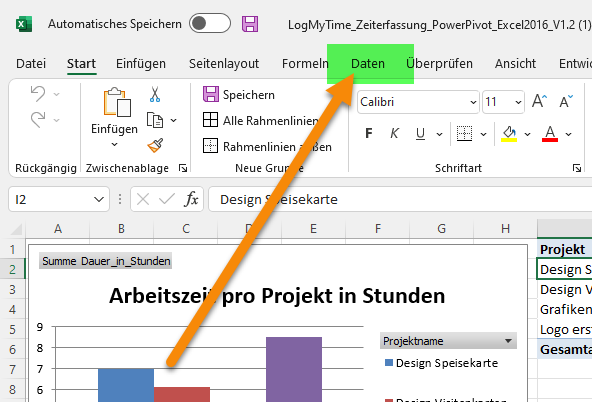The width and height of the screenshot is (592, 402).
Task: Increase font size with the large A icon
Action: [x=539, y=101]
